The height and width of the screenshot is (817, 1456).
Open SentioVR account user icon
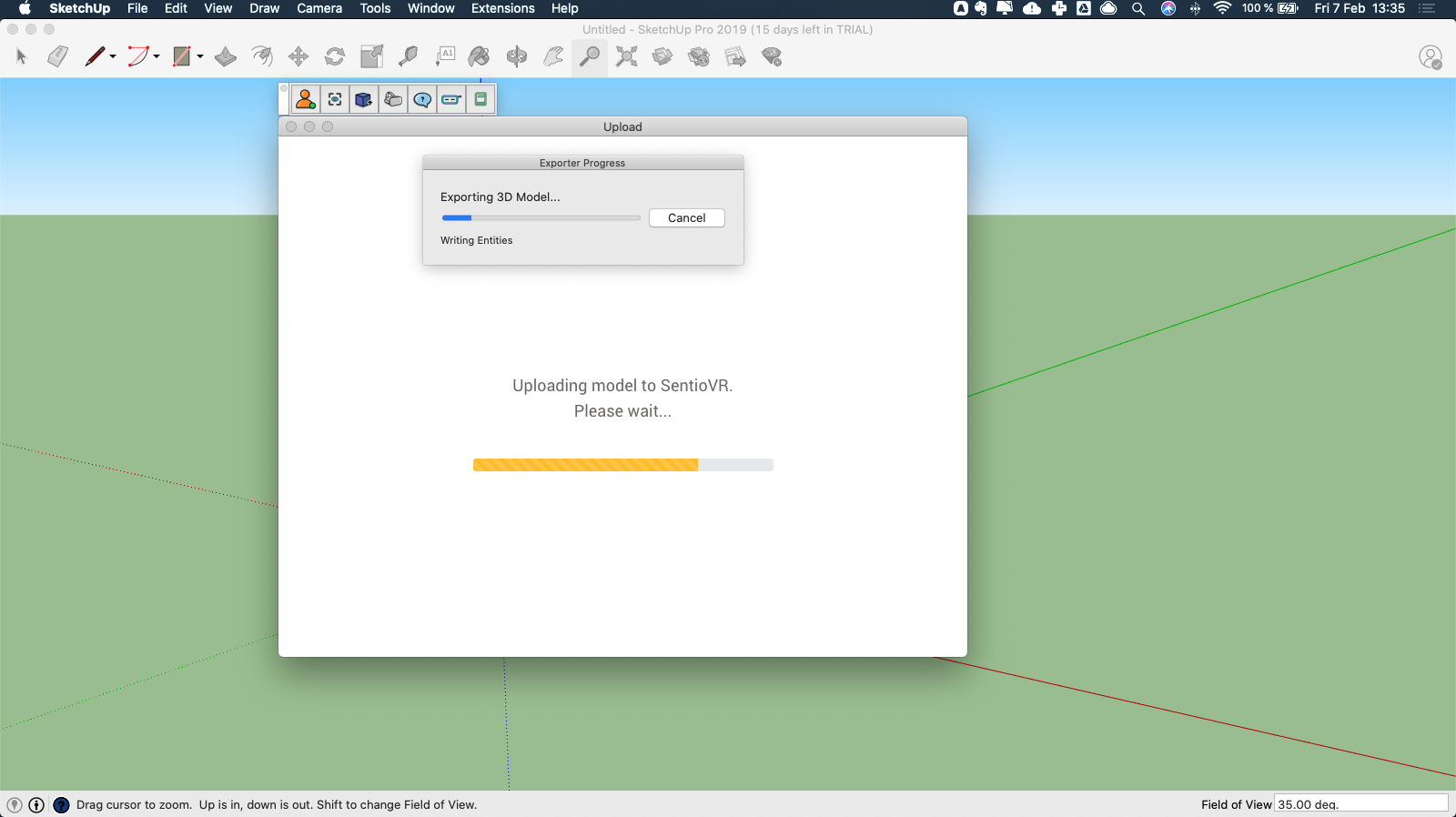[306, 99]
